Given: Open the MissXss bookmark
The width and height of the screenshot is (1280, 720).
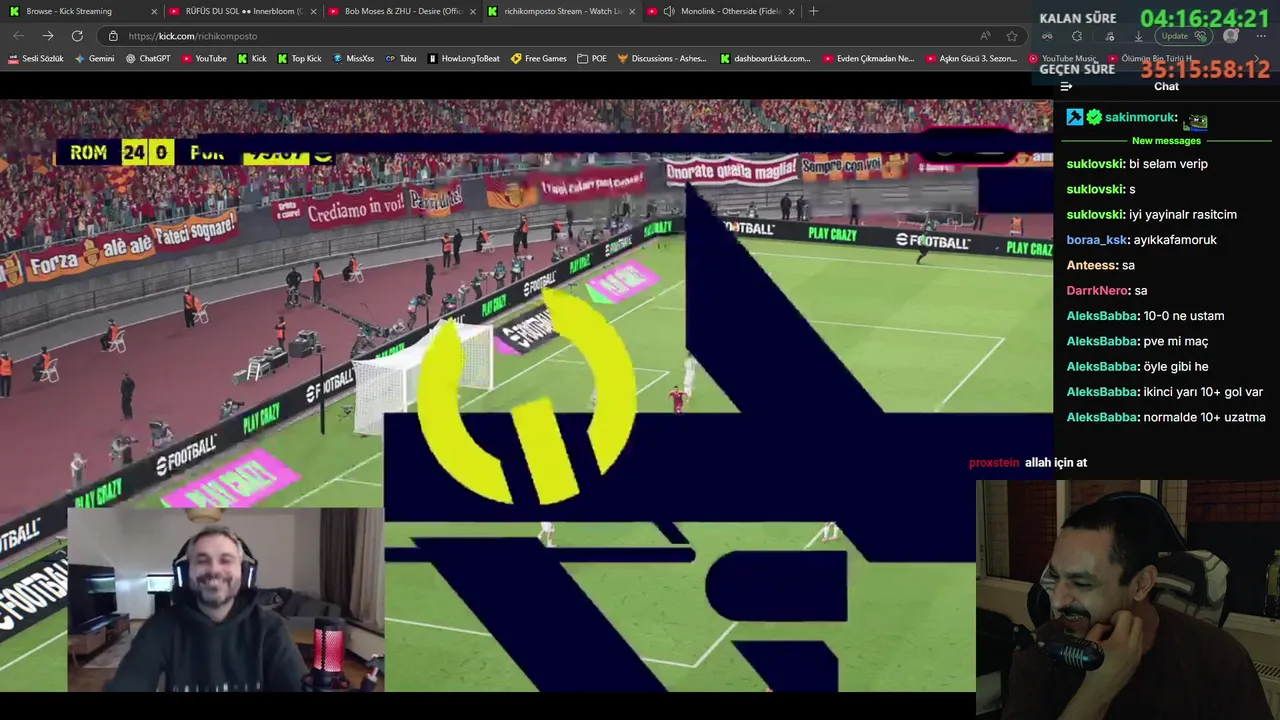Looking at the screenshot, I should coord(353,59).
